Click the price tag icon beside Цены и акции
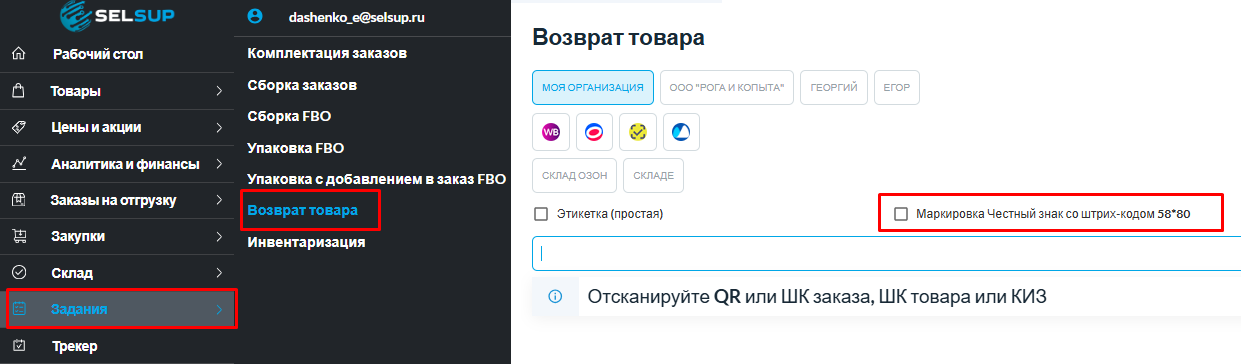 (x=18, y=127)
